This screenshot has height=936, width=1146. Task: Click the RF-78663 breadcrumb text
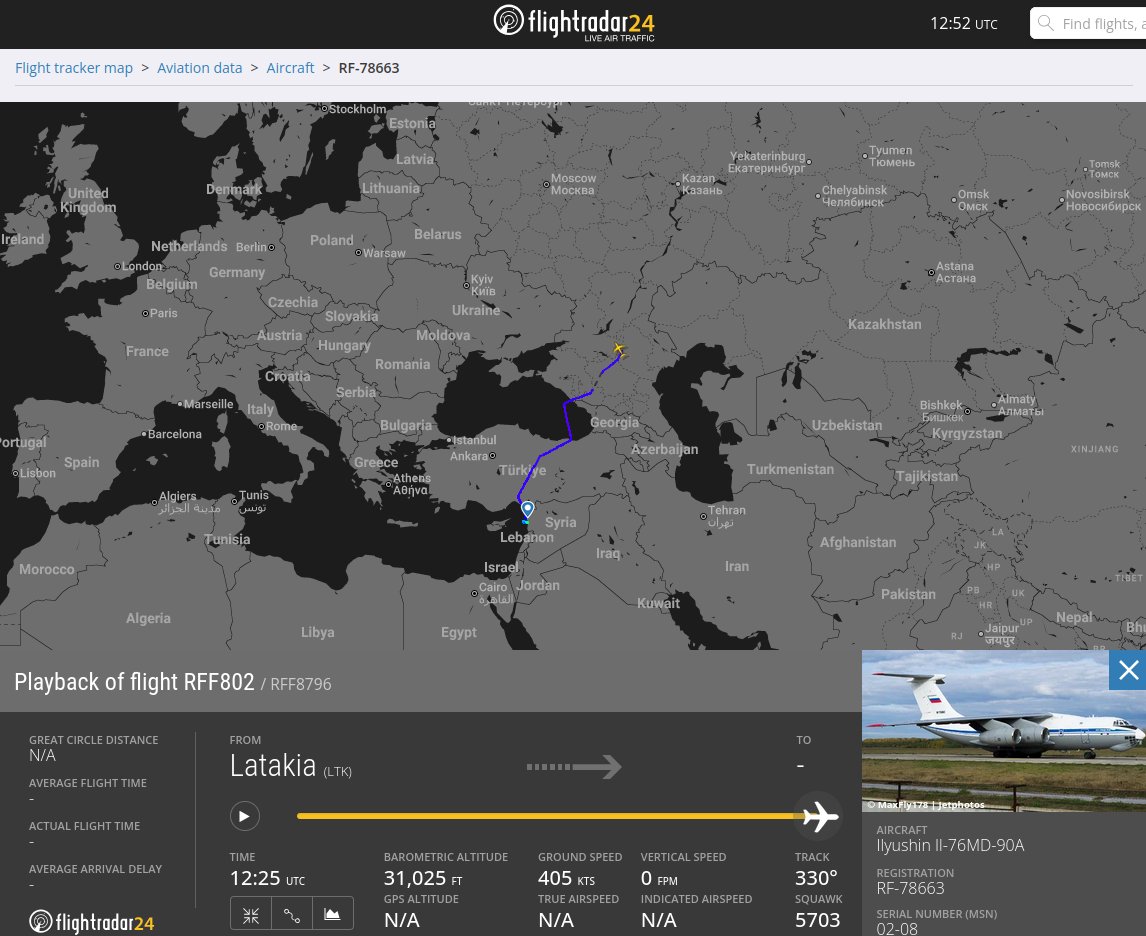369,68
